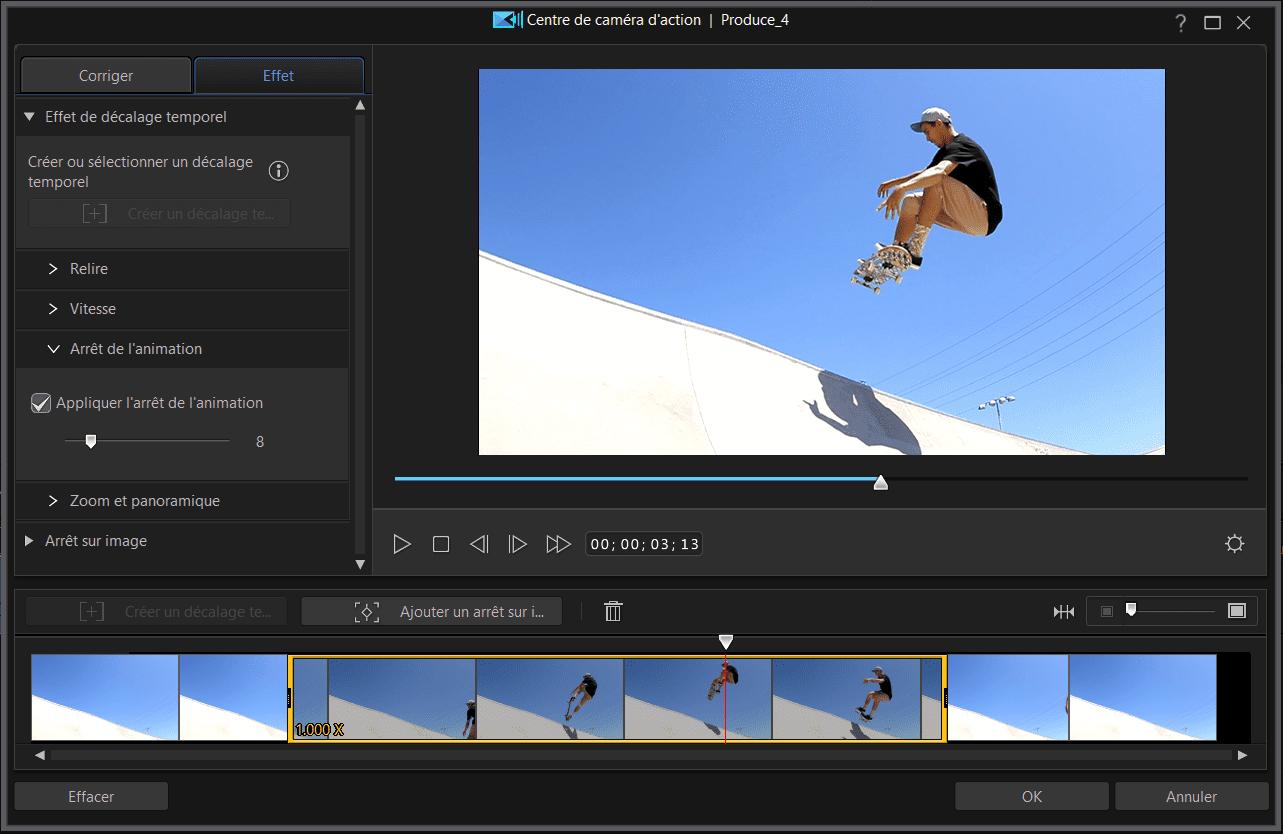Click the "Ajouter un arrêt sur i..." button
1283x834 pixels.
pos(431,610)
